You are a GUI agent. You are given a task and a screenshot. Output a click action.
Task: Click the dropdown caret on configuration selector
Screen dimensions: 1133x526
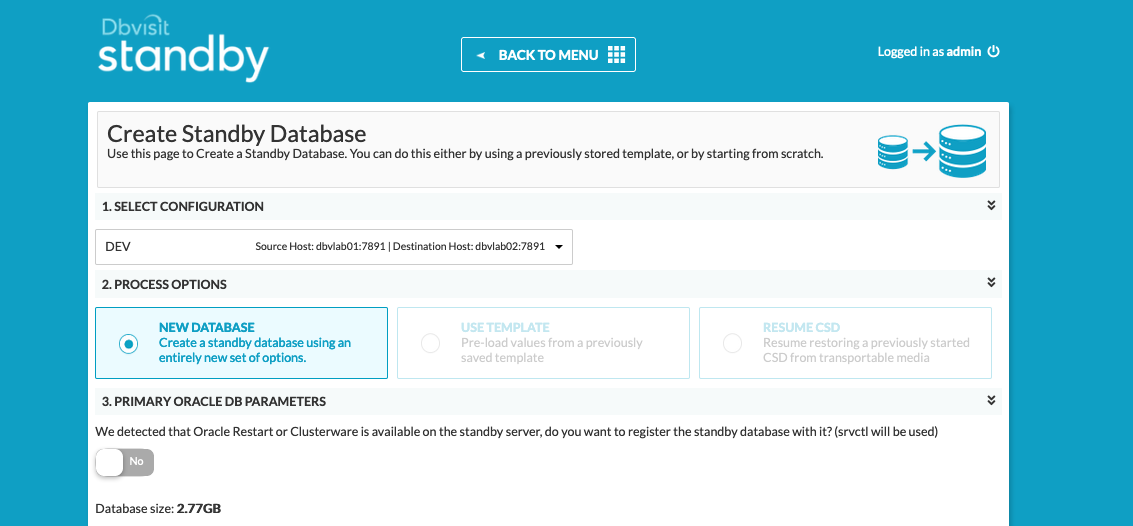(x=559, y=247)
